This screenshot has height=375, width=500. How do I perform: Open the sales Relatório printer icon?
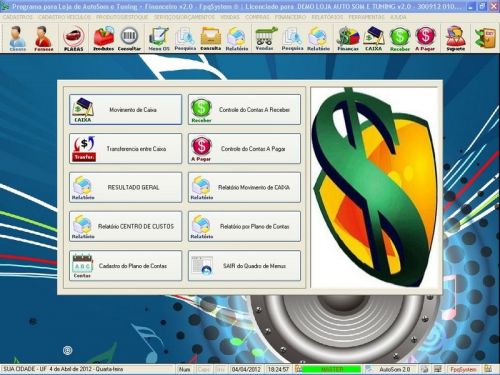tap(318, 38)
